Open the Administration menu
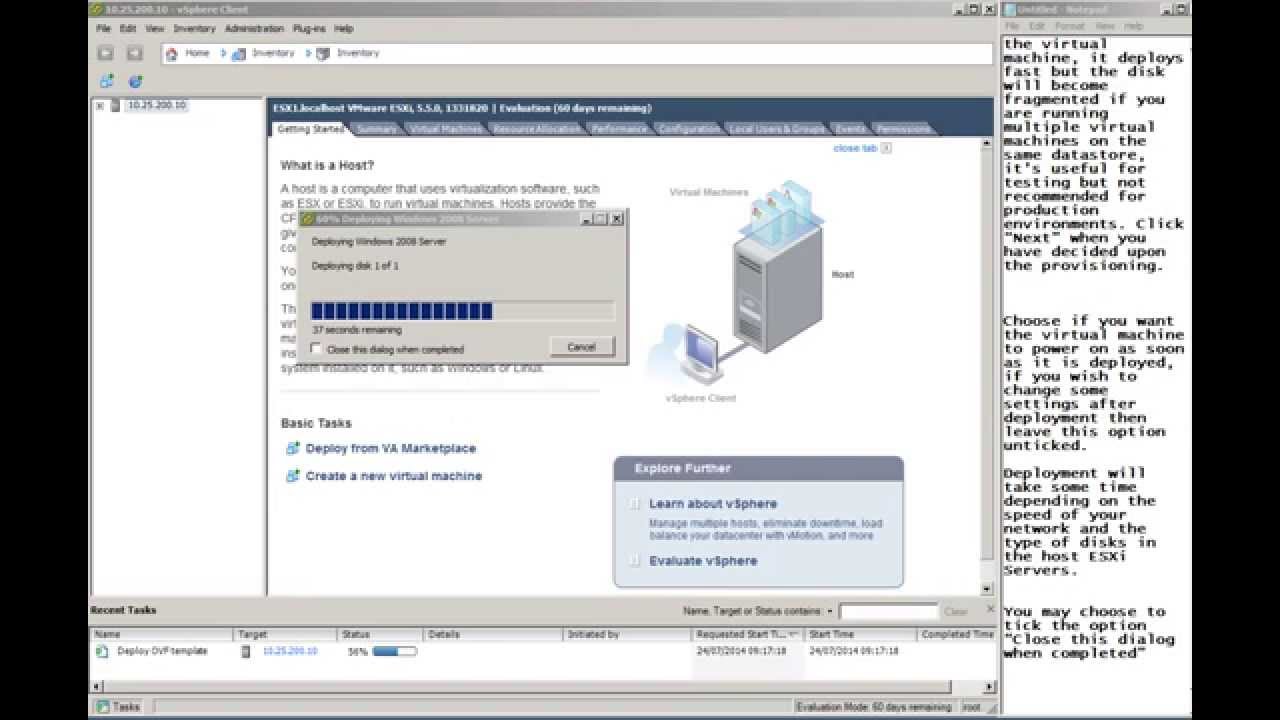The height and width of the screenshot is (720, 1280). [254, 29]
